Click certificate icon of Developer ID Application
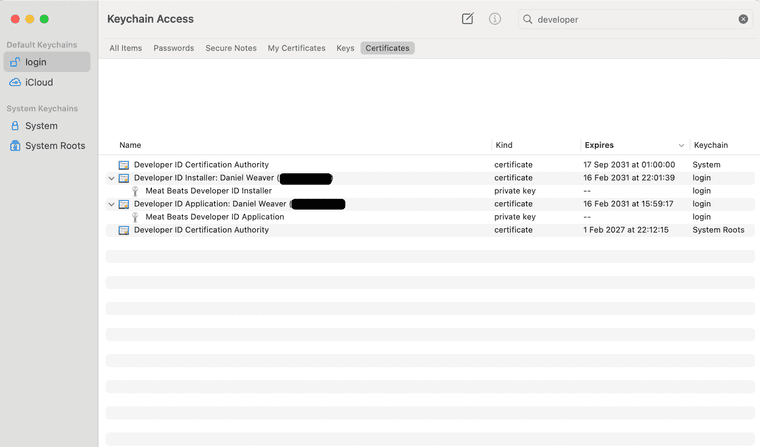This screenshot has width=760, height=447. pyautogui.click(x=124, y=204)
